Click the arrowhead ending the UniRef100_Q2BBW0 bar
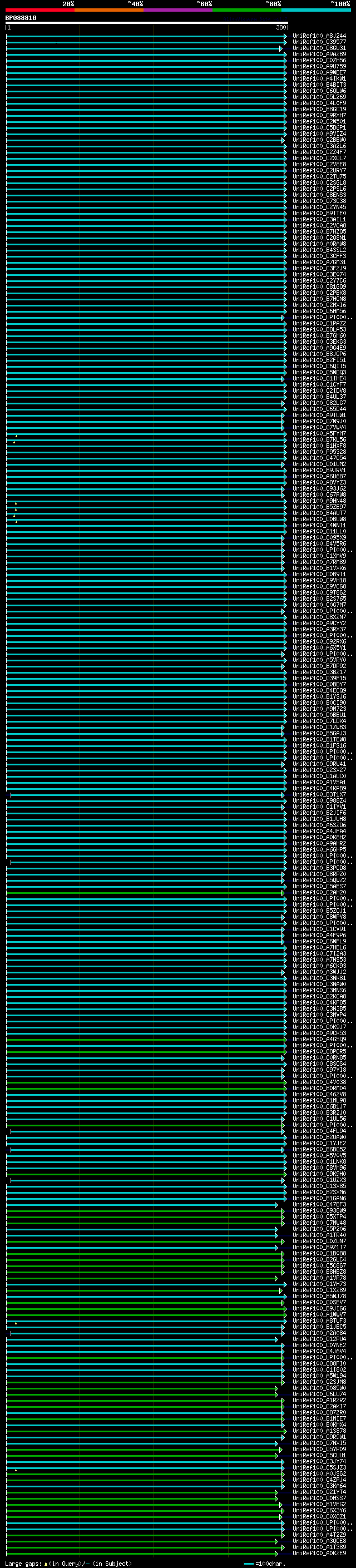 click(x=283, y=140)
